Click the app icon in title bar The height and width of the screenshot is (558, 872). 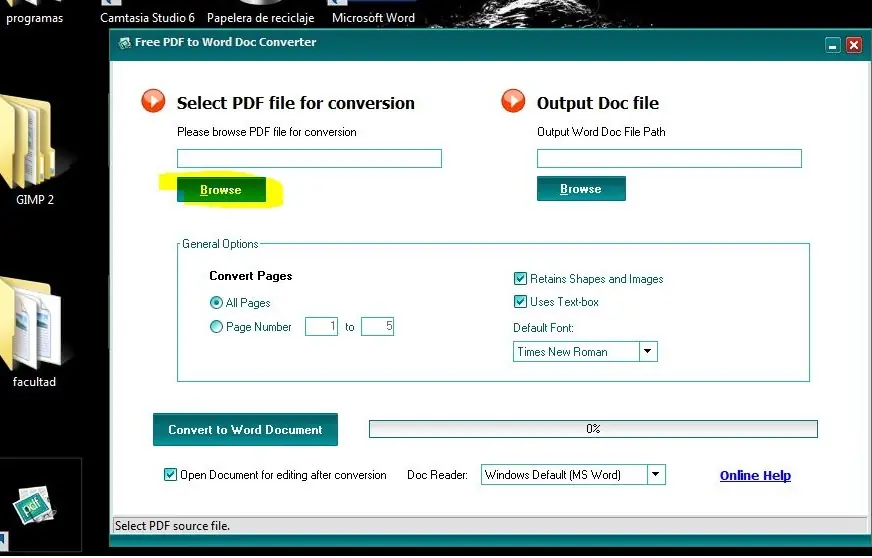point(124,43)
